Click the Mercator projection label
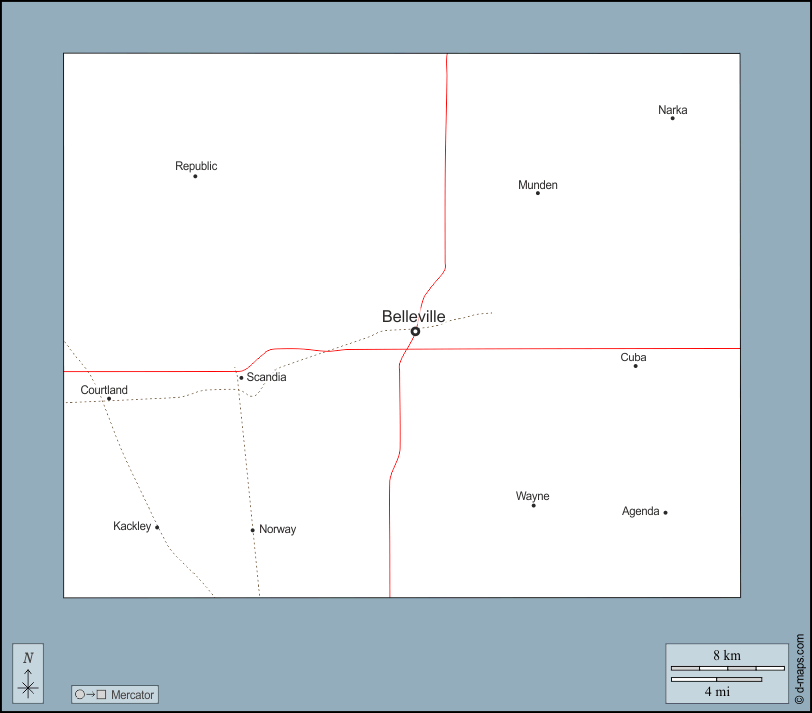Viewport: 812px width, 713px height. tap(132, 694)
